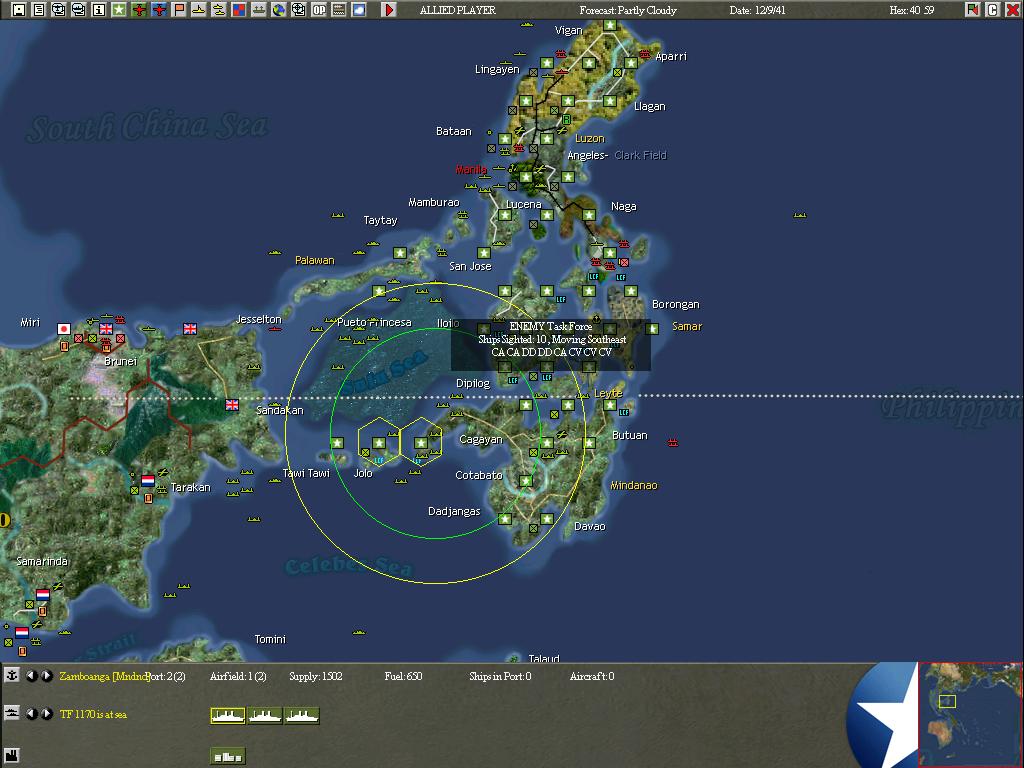
Task: Click the enemy task force tooltip
Action: [551, 345]
